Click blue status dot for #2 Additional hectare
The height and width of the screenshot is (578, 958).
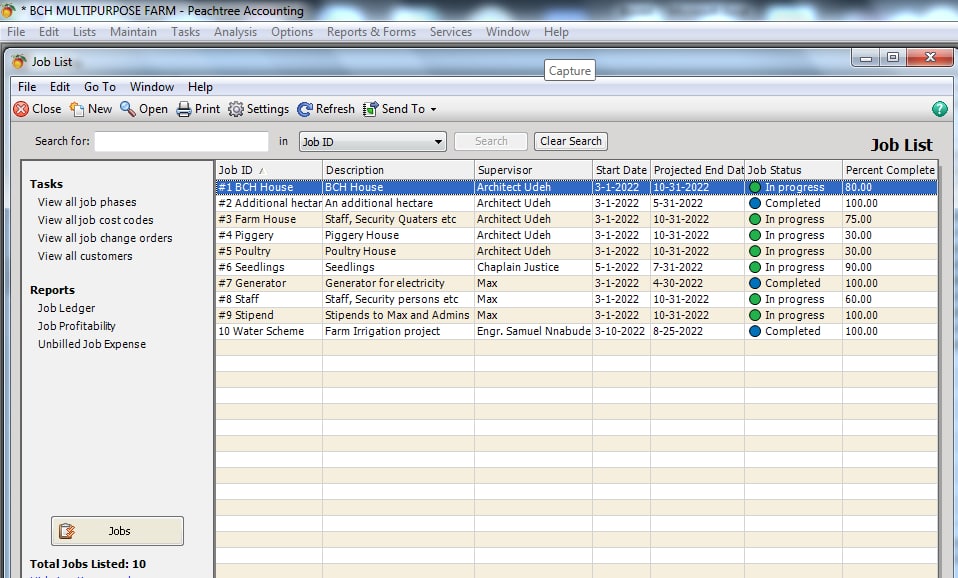(755, 203)
